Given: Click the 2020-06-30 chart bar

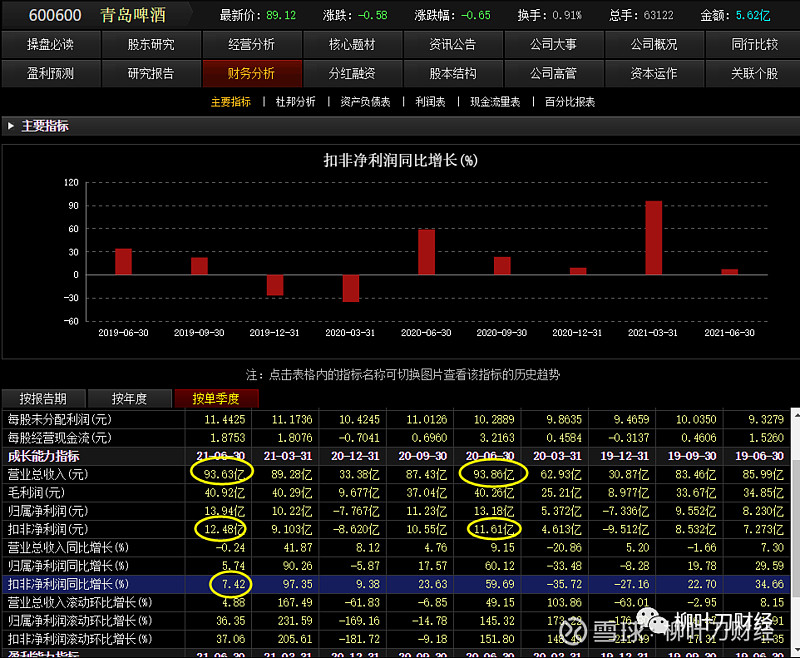Looking at the screenshot, I should pyautogui.click(x=427, y=252).
